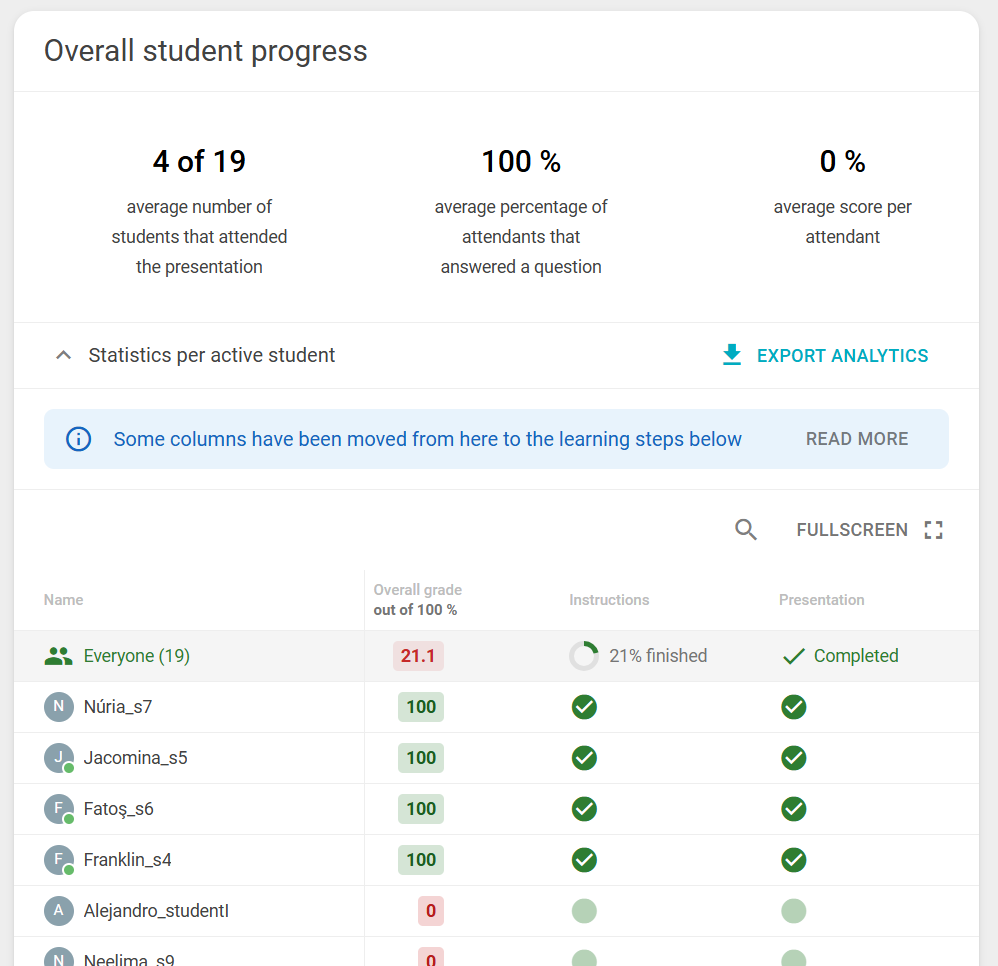Click Alejandro_studentI avatar icon
Screen dimensions: 998x966
point(59,911)
